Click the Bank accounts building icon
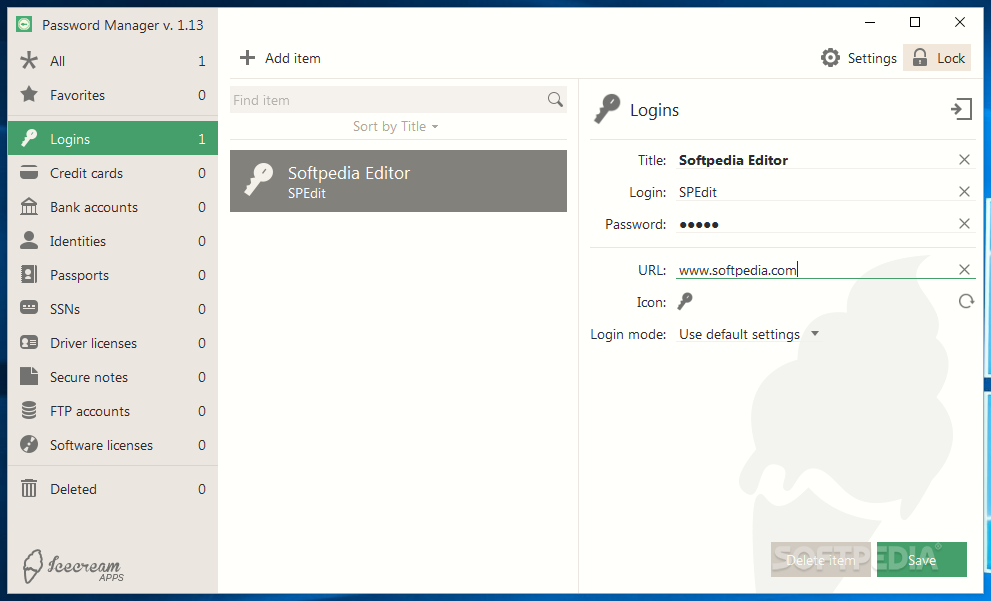This screenshot has width=991, height=601. (x=28, y=207)
